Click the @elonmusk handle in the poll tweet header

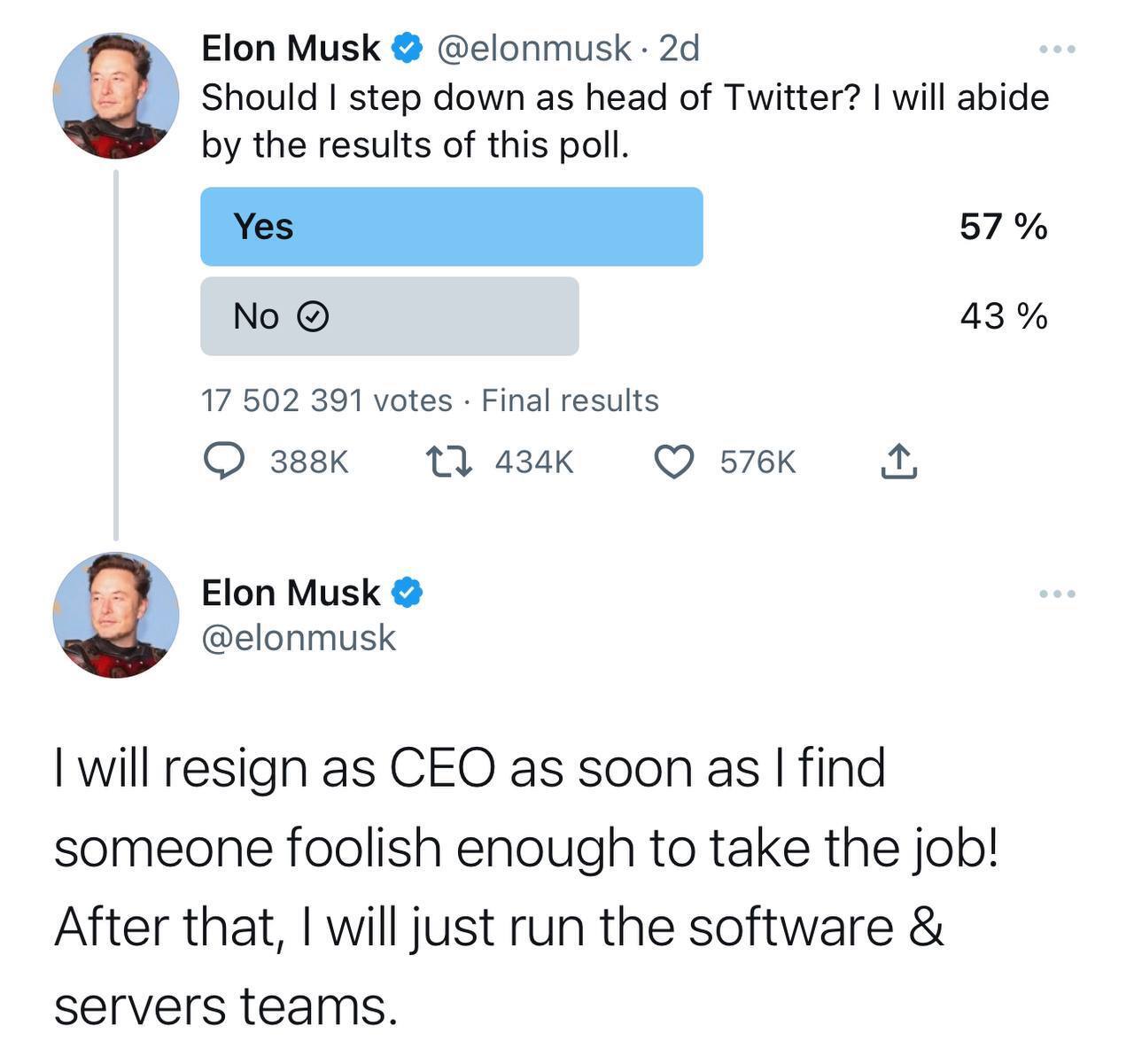click(x=533, y=48)
